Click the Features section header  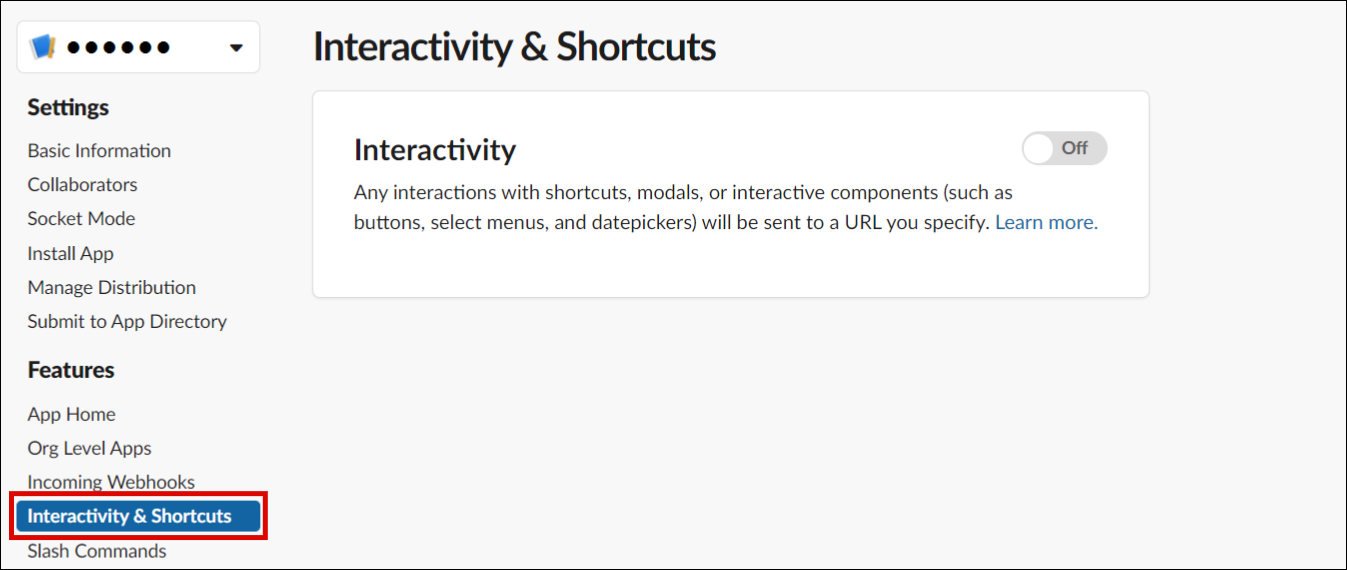[x=71, y=370]
